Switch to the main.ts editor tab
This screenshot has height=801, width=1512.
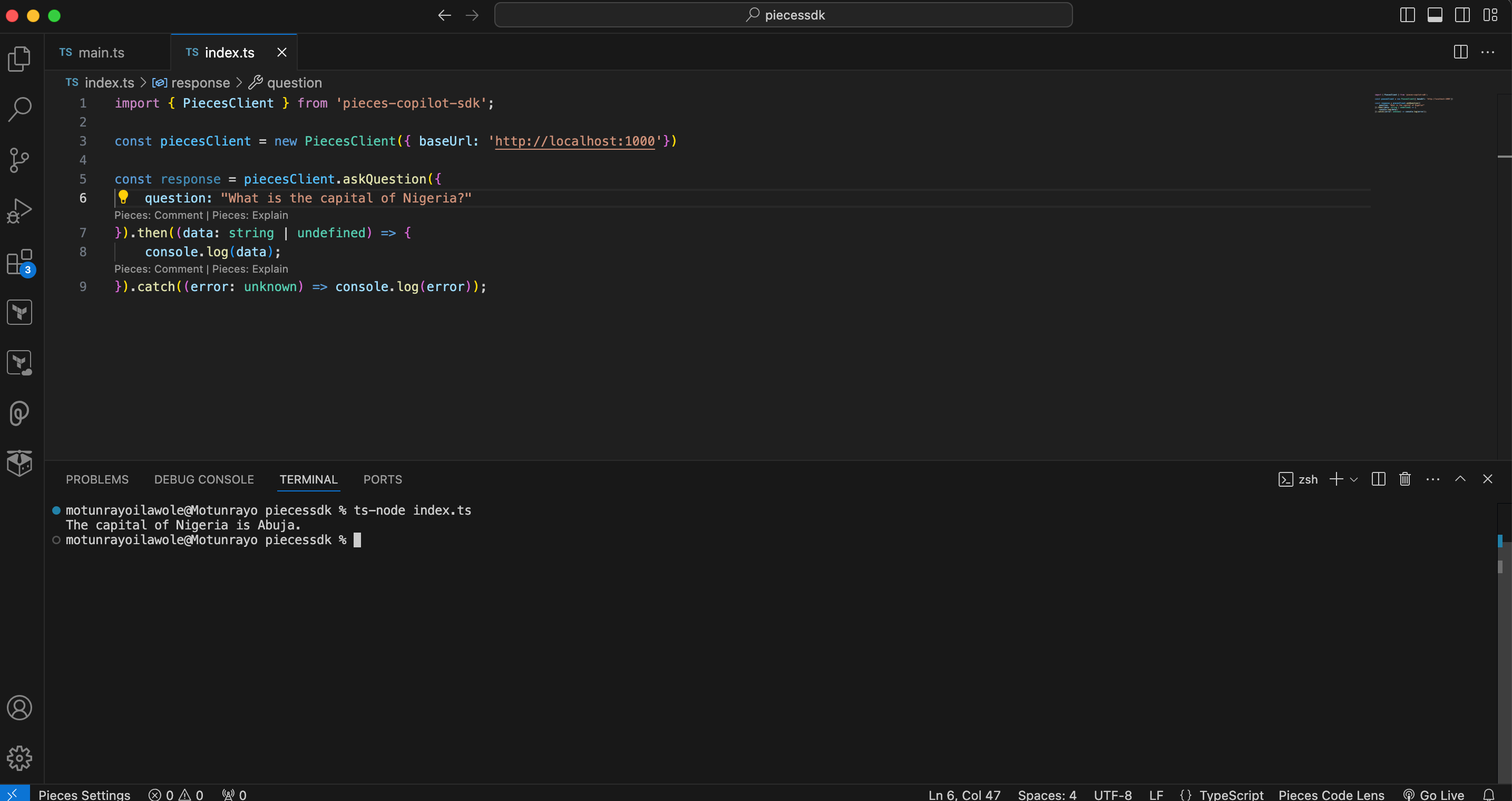(x=101, y=52)
